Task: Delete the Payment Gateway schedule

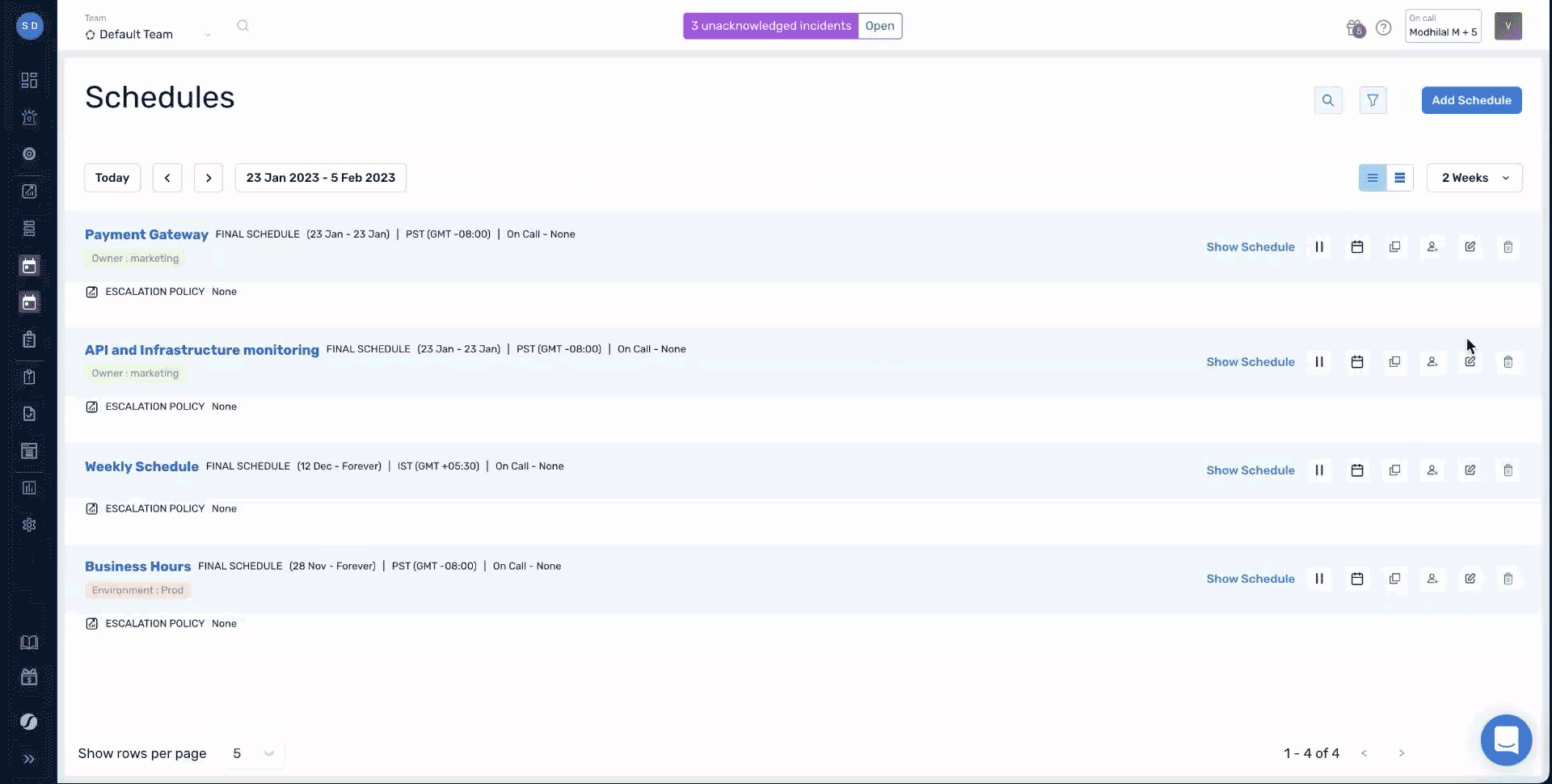Action: point(1508,247)
